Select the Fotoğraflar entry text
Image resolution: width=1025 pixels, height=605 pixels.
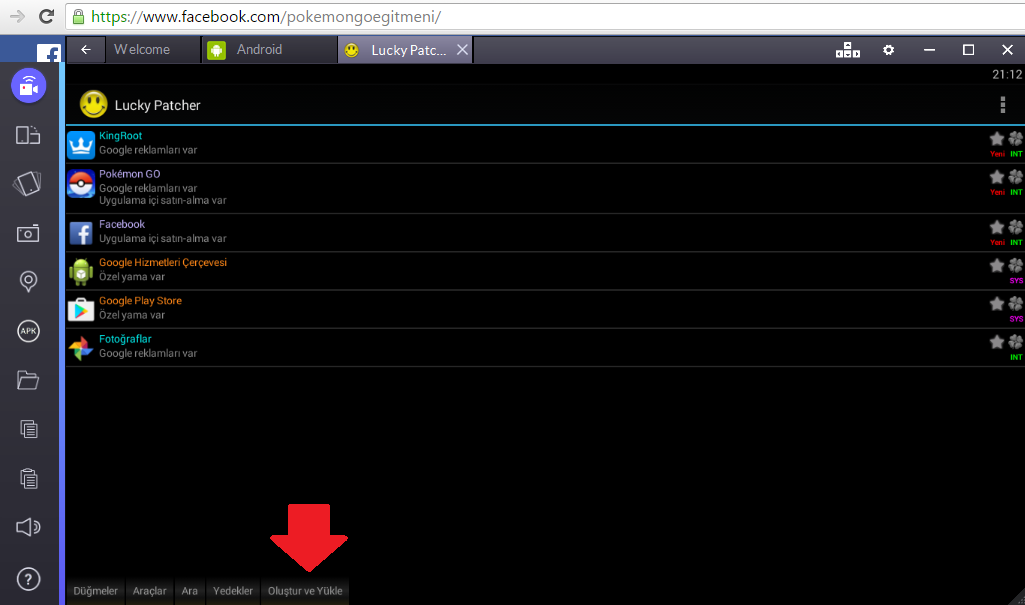(125, 339)
